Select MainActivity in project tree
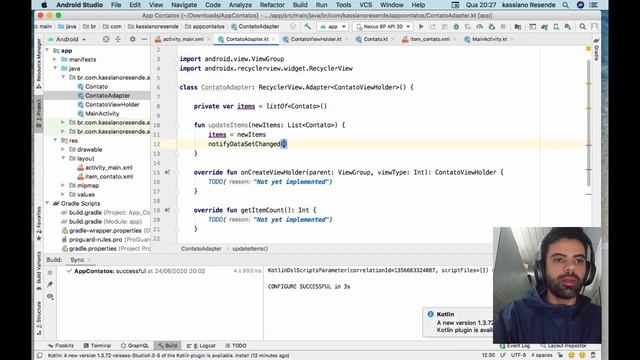The image size is (640, 360). (x=102, y=113)
